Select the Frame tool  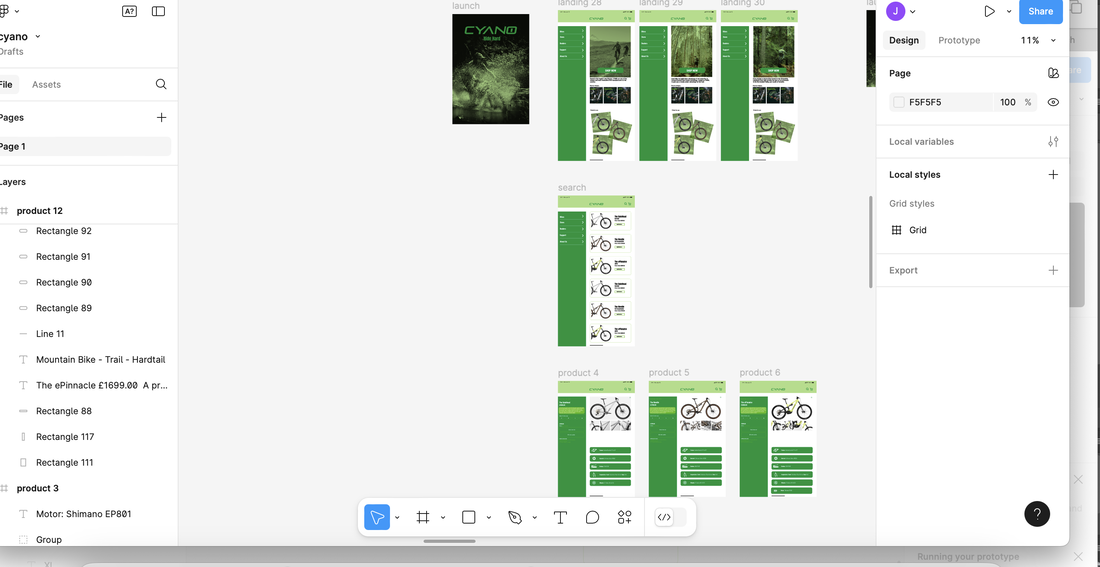(422, 517)
